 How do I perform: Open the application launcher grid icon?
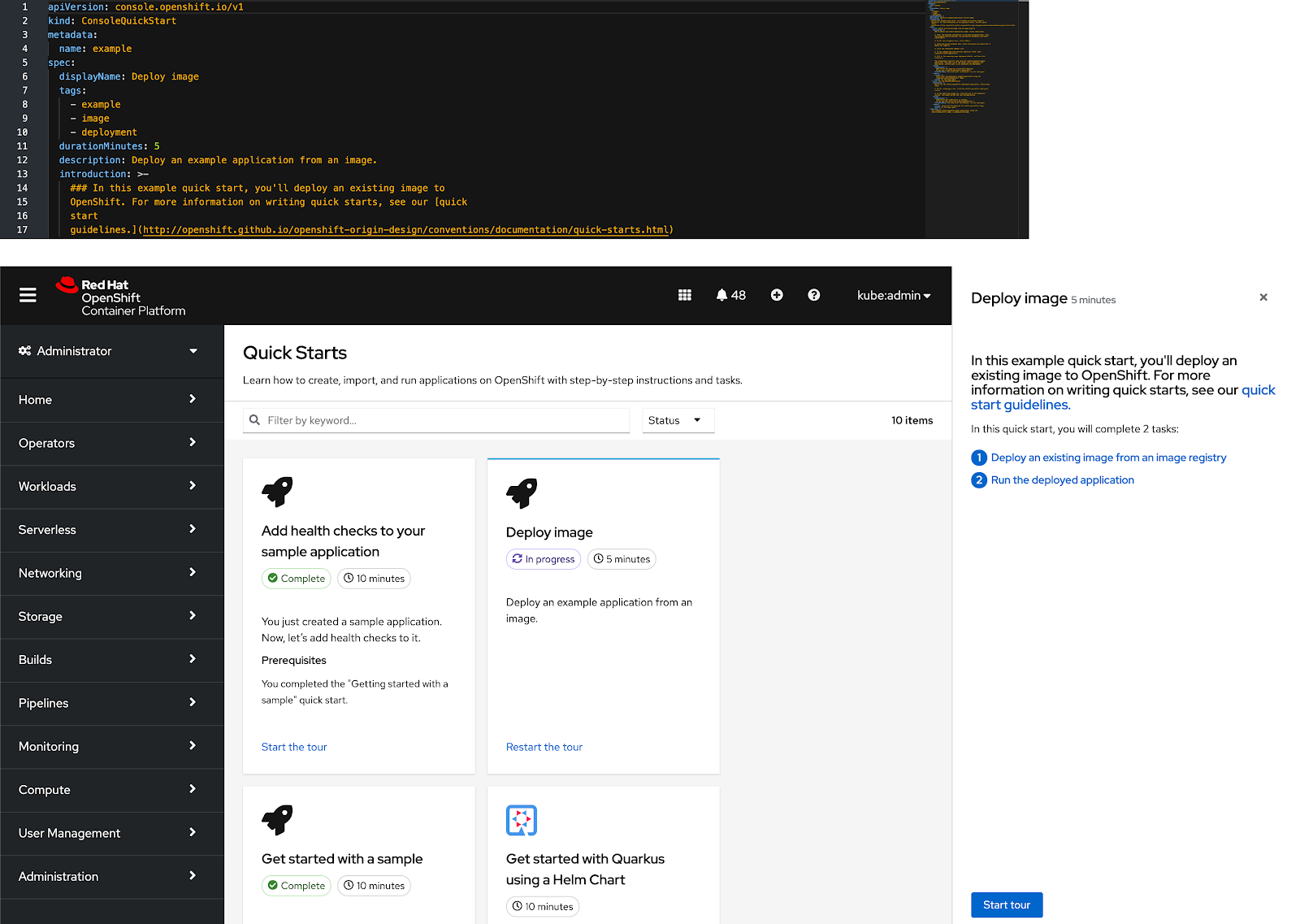pyautogui.click(x=685, y=295)
